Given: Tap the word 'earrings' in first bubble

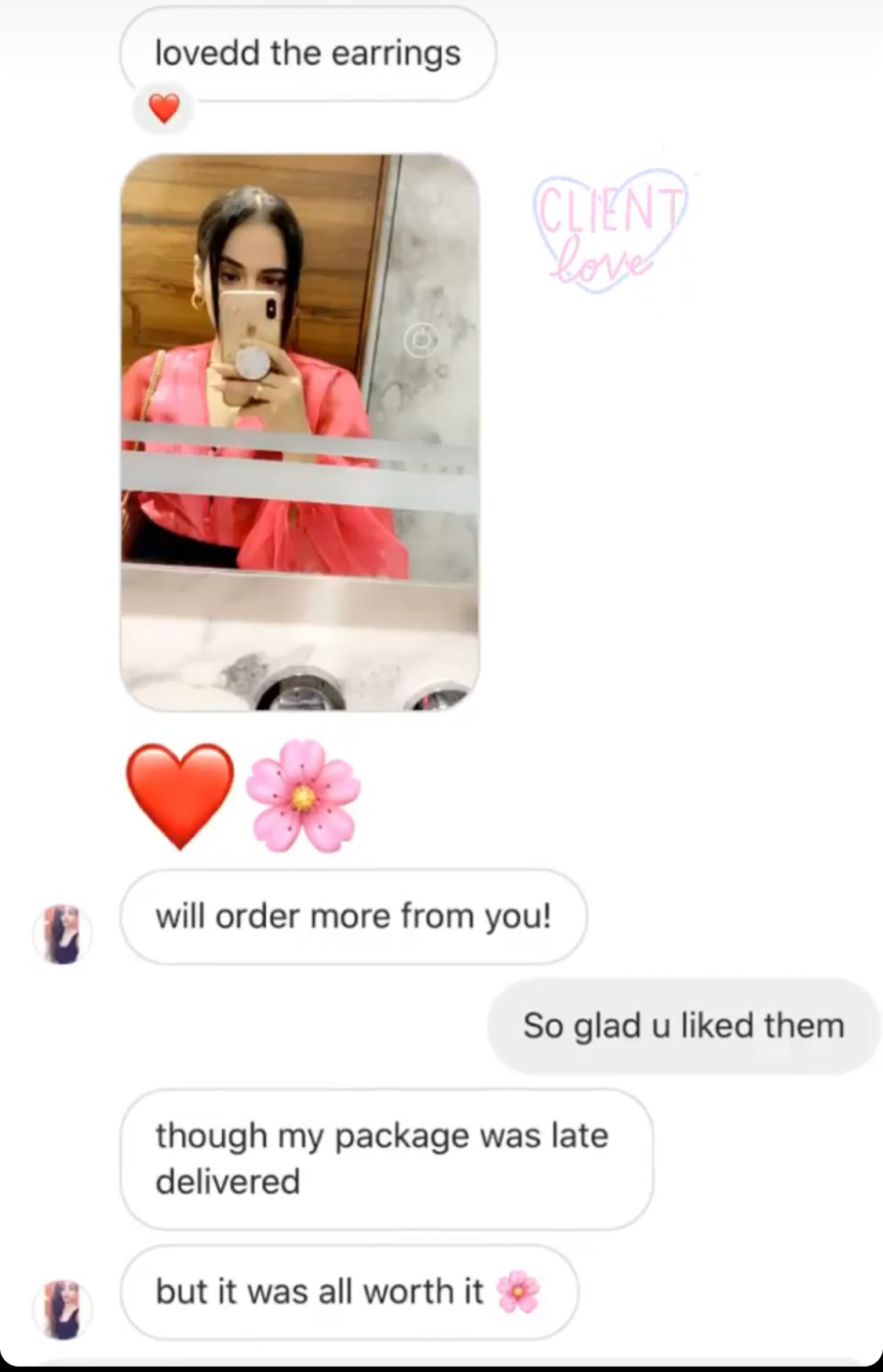Looking at the screenshot, I should [396, 55].
